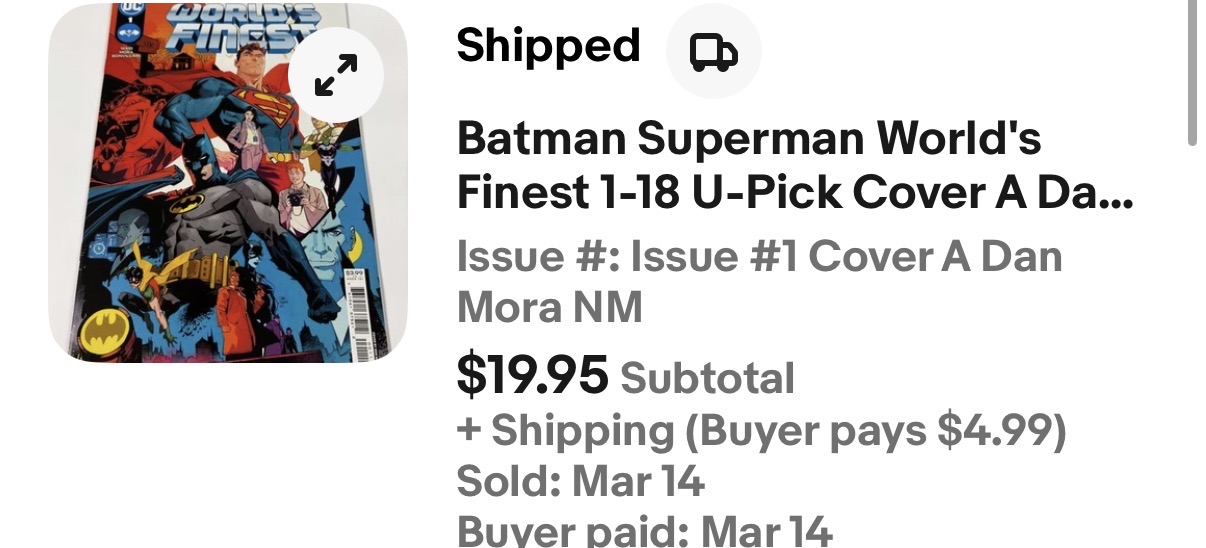The image size is (1206, 548).
Task: Select the $19.95 price amount
Action: (x=532, y=375)
